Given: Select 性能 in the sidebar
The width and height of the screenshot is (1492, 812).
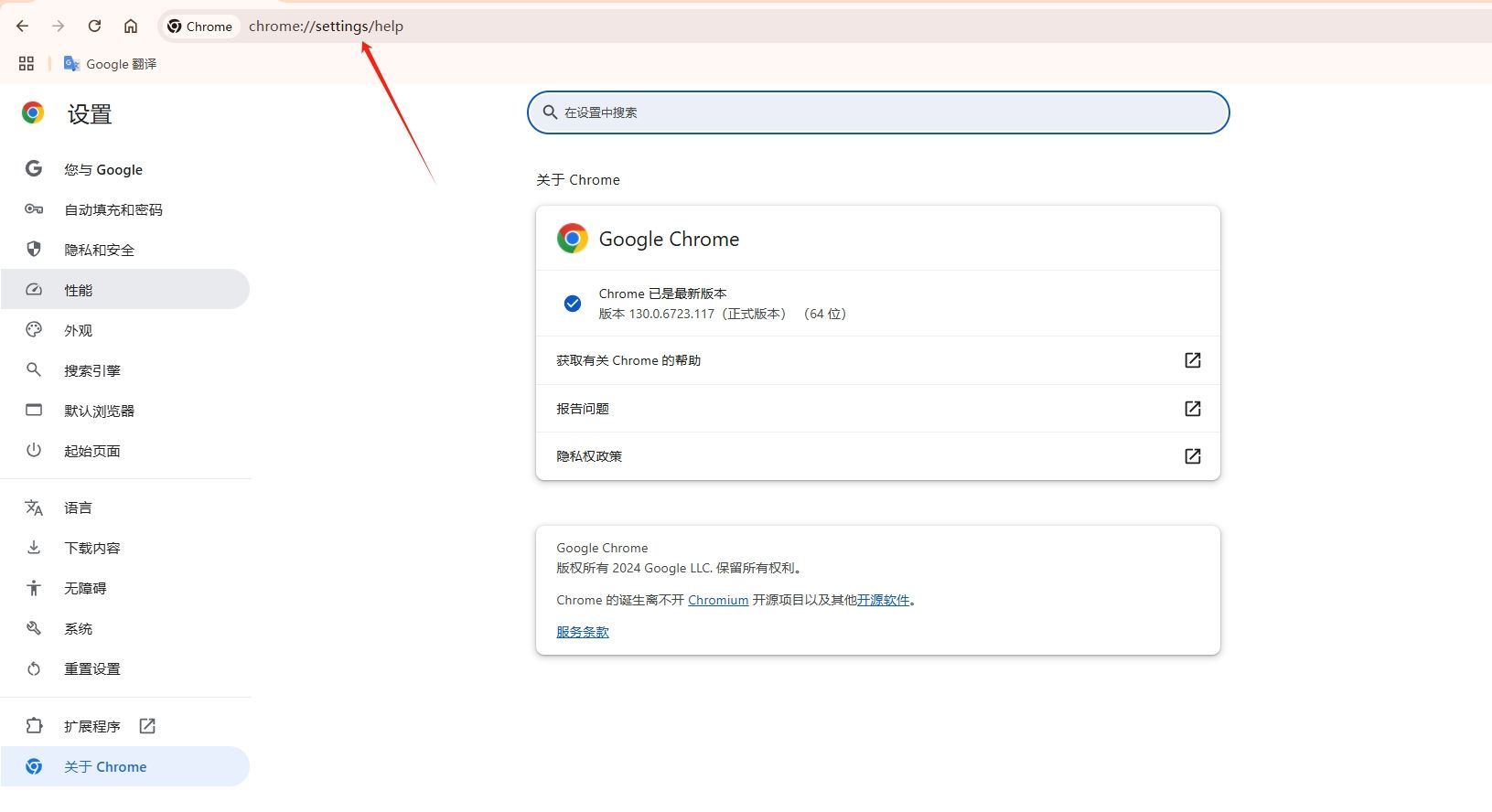Looking at the screenshot, I should coord(125,290).
